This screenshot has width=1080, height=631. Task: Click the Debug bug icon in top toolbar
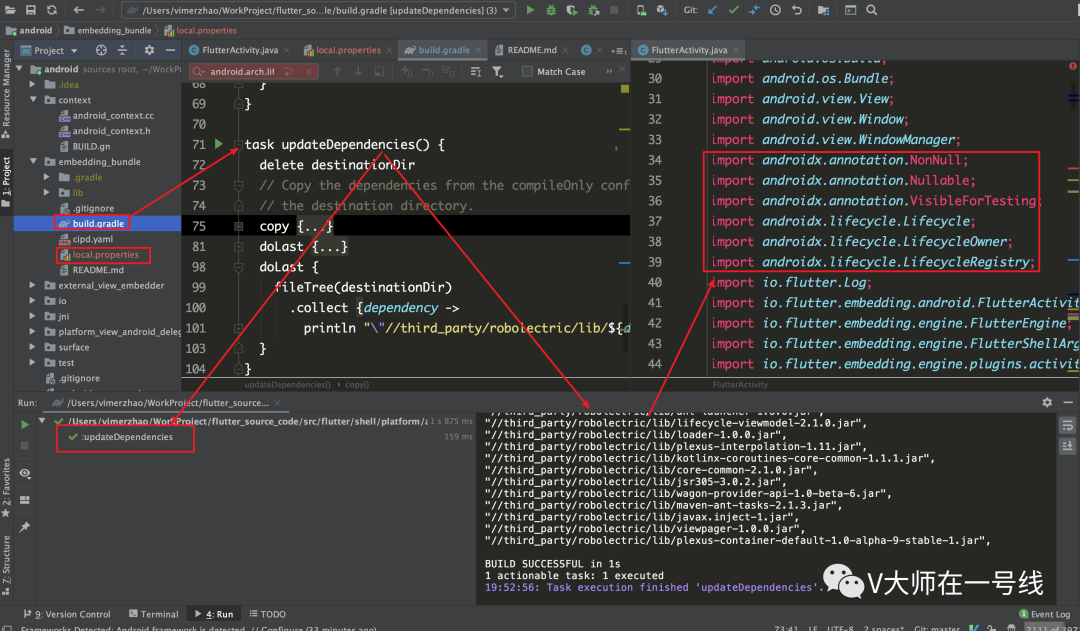(x=550, y=10)
